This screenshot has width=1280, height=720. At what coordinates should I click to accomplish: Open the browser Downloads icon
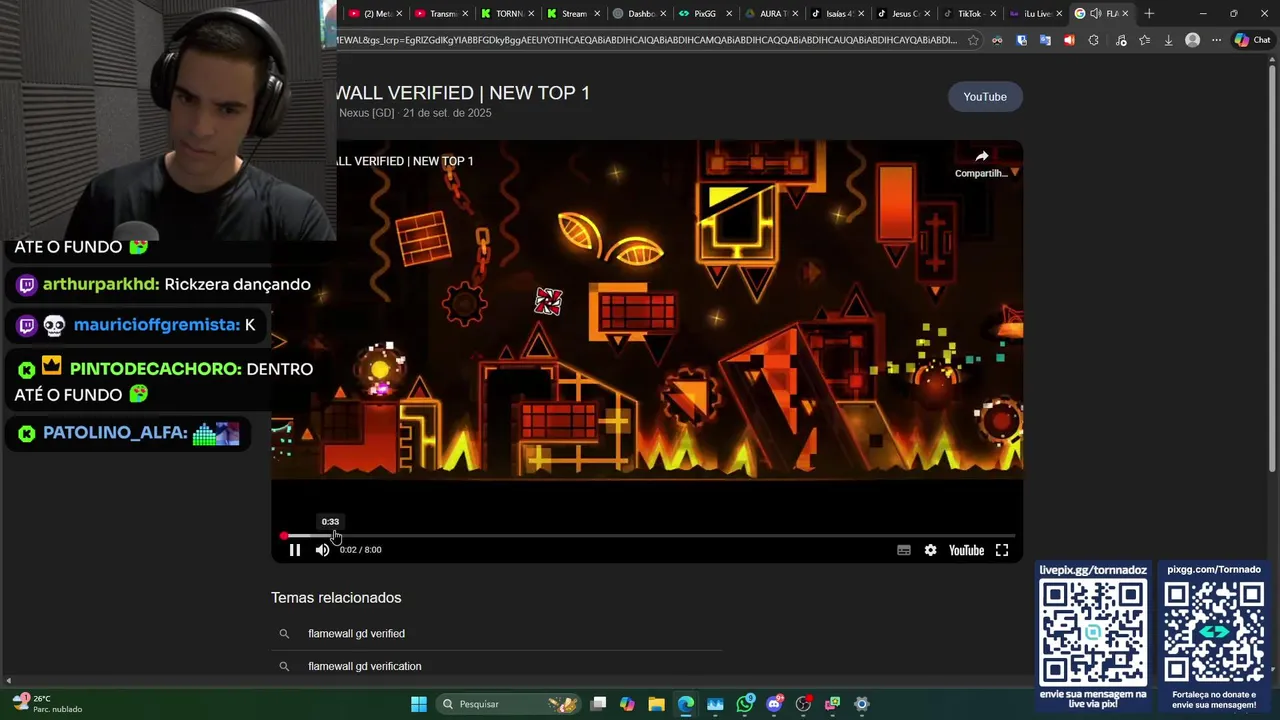1168,40
